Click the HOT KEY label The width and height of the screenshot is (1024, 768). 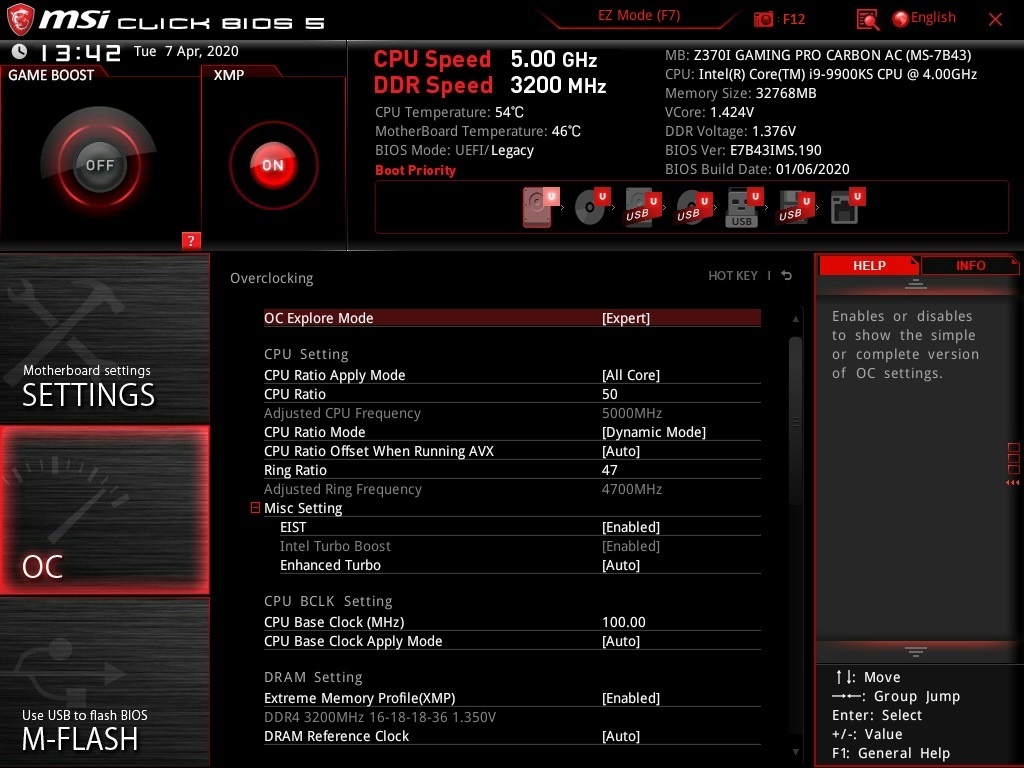(733, 276)
